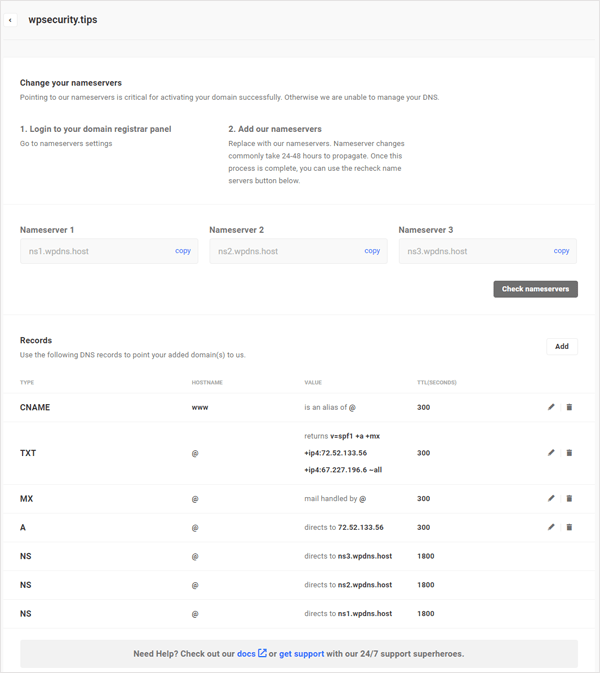
Task: Click the 'directs to 72.52.133.56' value
Action: click(344, 527)
